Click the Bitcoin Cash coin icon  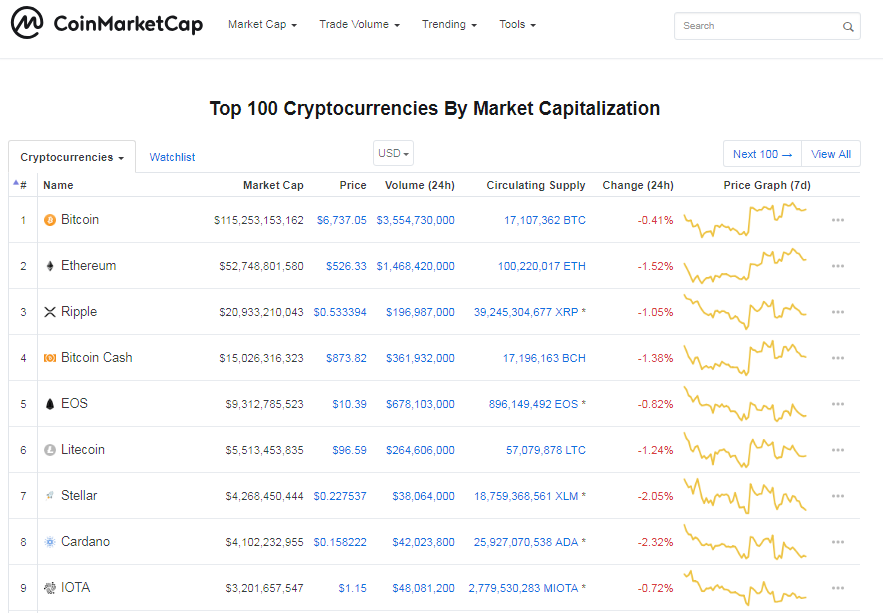pyautogui.click(x=50, y=358)
